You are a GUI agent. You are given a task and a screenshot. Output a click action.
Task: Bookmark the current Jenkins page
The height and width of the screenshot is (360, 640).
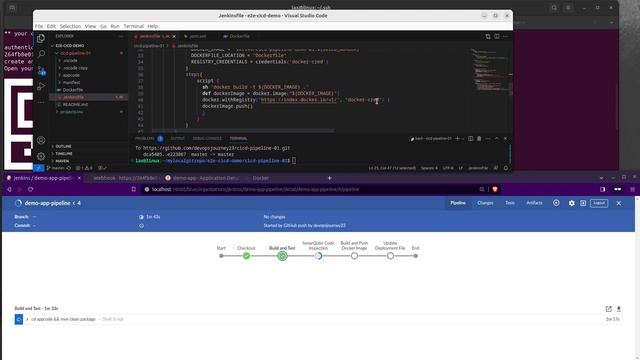pos(133,189)
